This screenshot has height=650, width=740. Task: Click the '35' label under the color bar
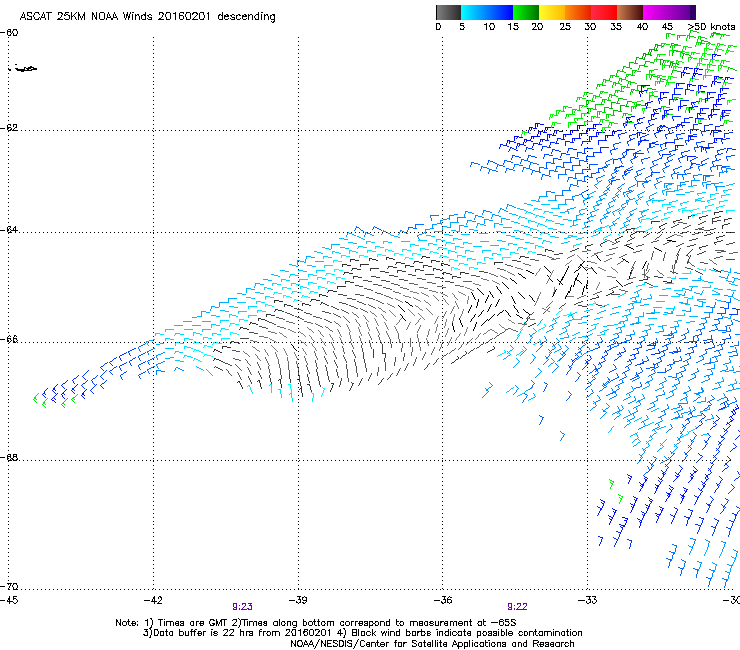click(616, 27)
